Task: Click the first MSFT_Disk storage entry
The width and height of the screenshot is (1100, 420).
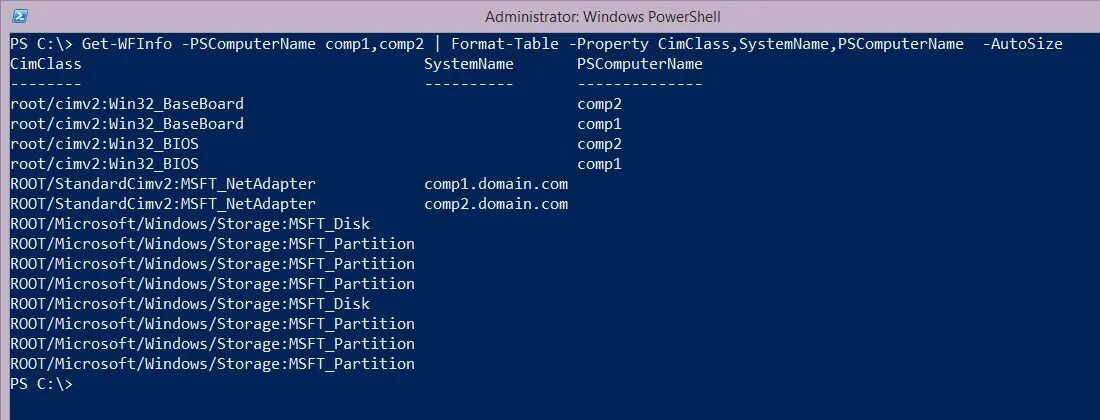Action: [190, 224]
